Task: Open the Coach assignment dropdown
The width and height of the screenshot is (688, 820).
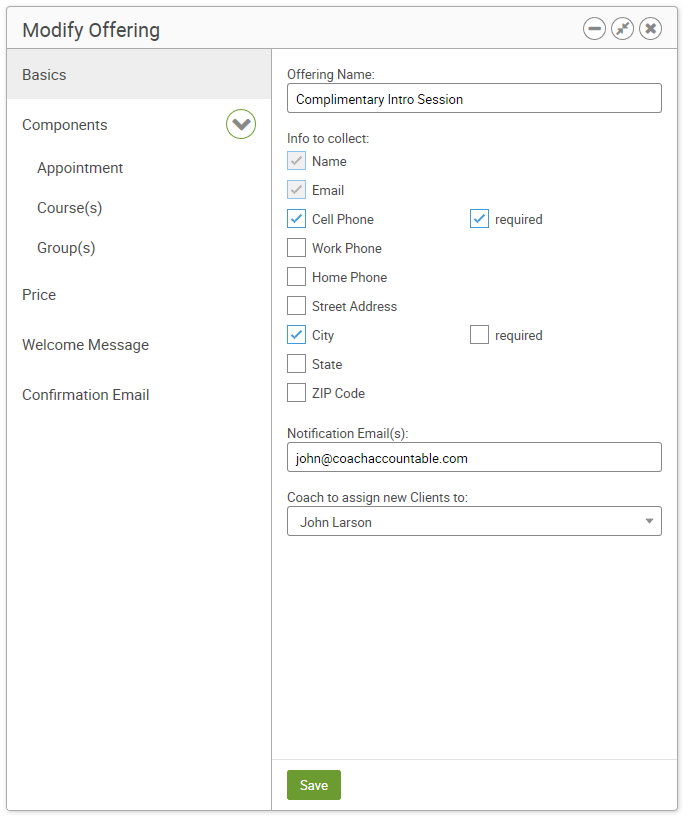Action: click(474, 521)
